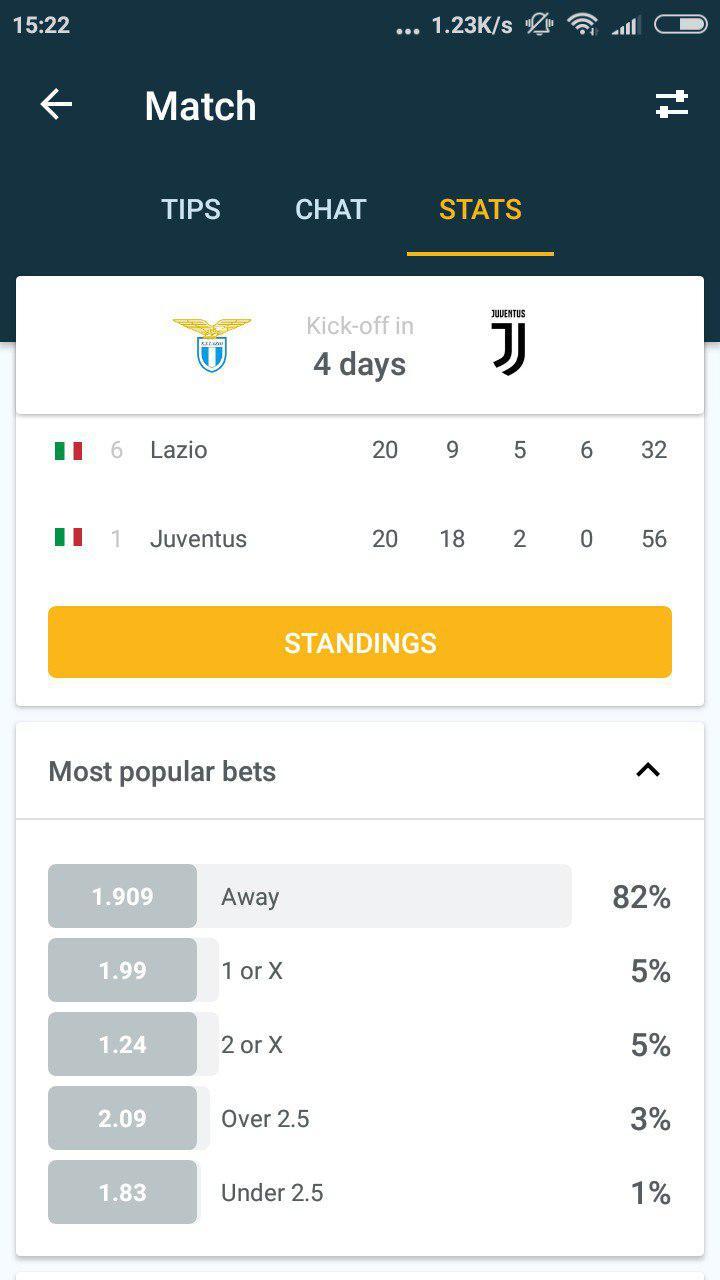Select the STATS tab
720x1280 pixels.
480,209
